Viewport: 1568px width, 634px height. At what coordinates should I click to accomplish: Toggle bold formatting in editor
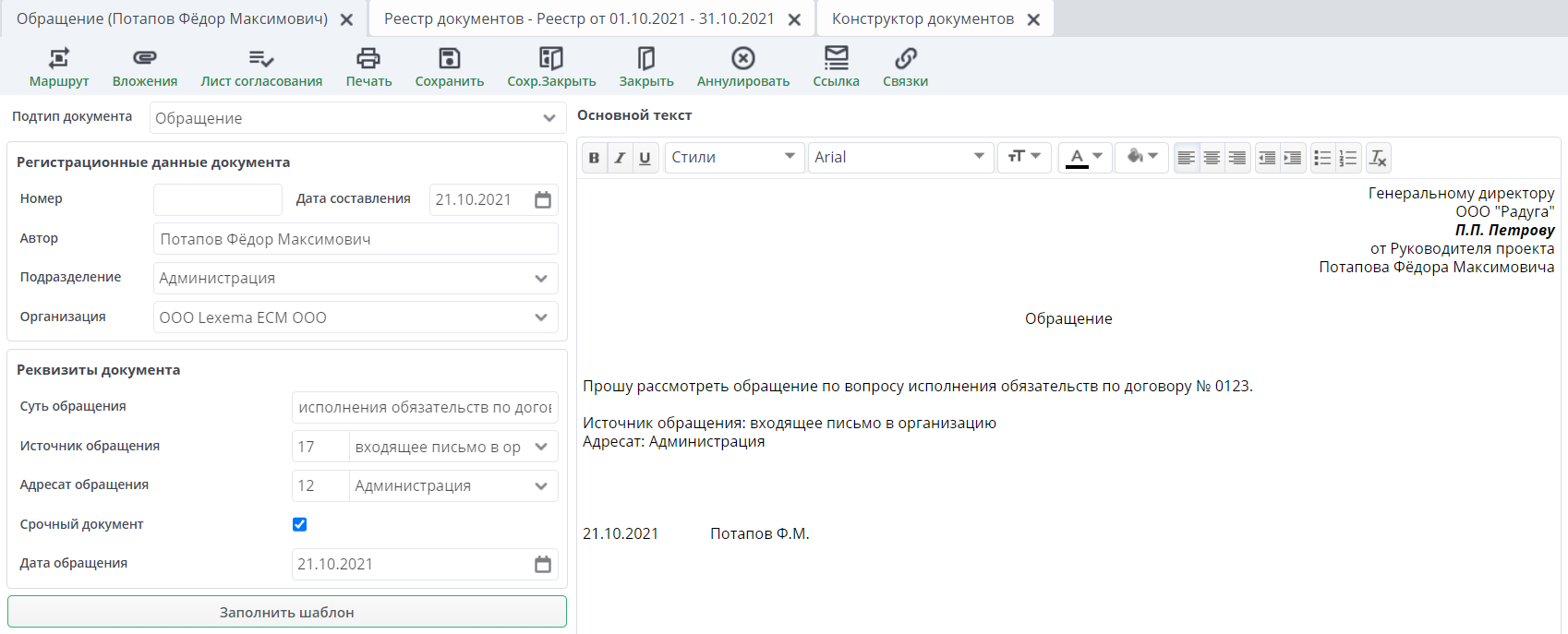pos(594,158)
